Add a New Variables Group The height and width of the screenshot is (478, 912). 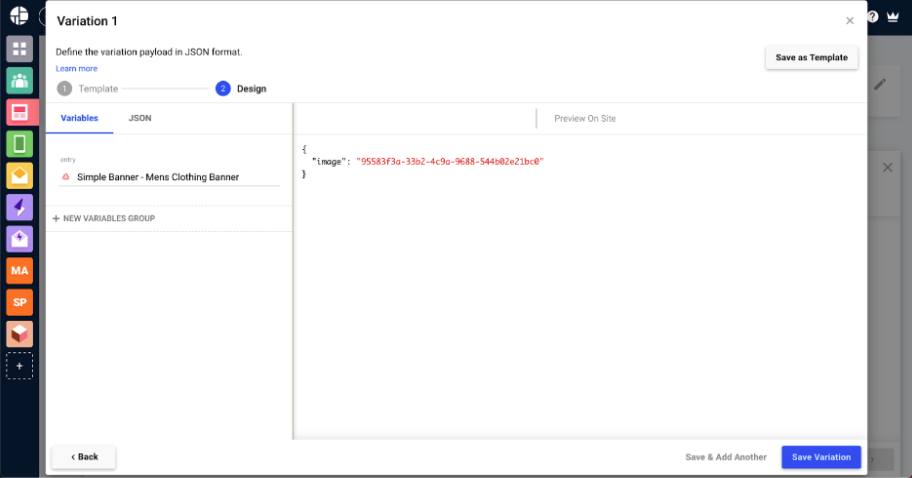(x=104, y=218)
